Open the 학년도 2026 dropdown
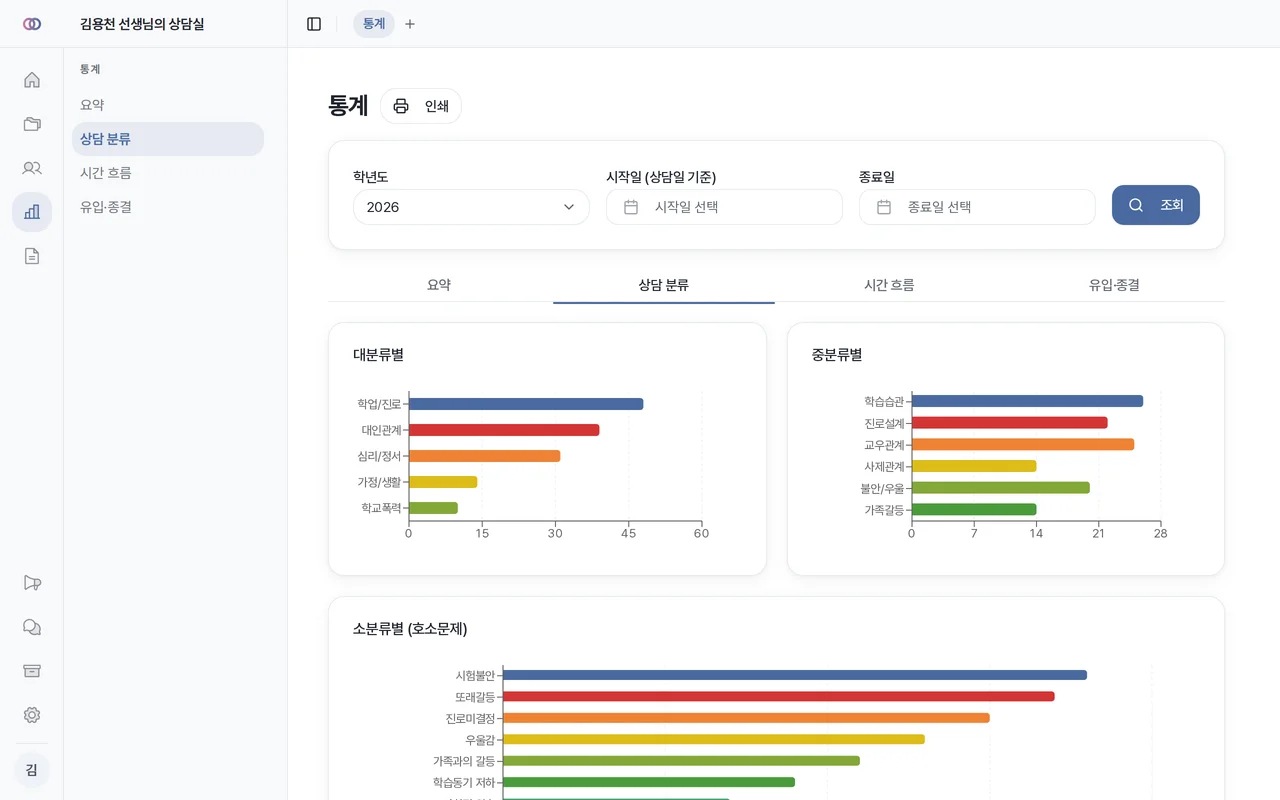This screenshot has height=800, width=1280. [x=471, y=207]
